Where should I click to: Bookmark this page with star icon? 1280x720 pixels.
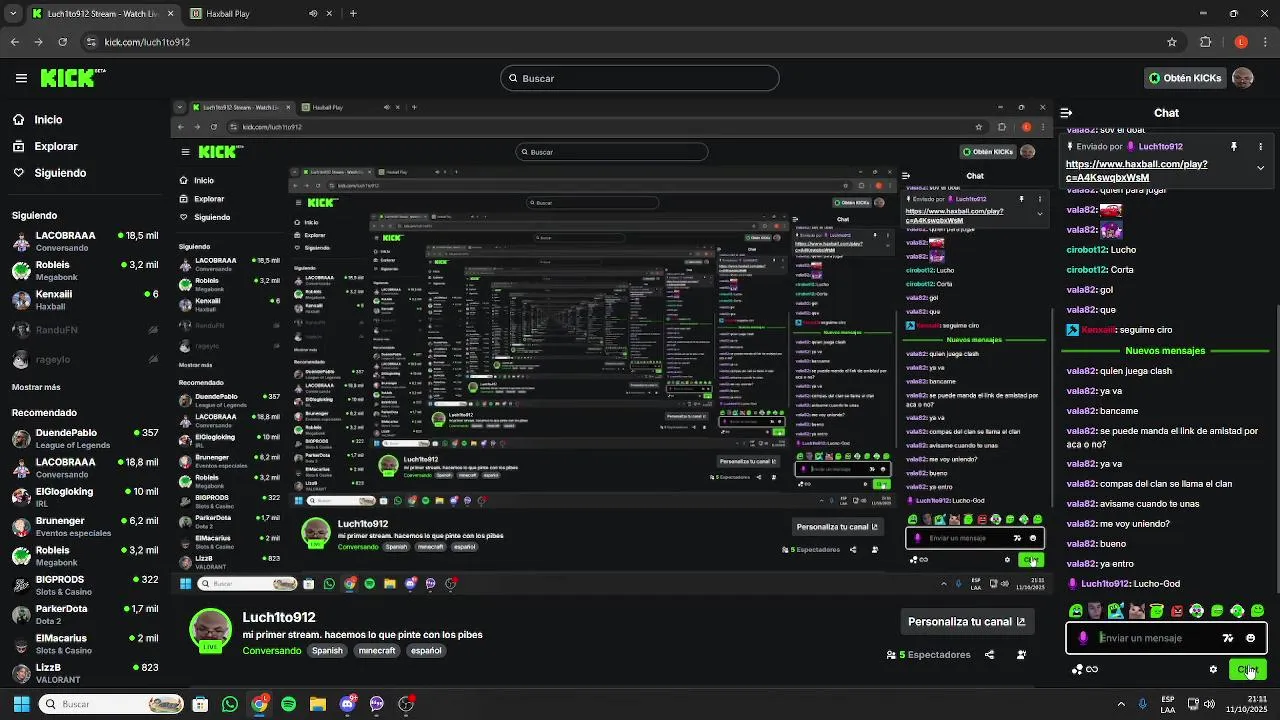pyautogui.click(x=1172, y=42)
